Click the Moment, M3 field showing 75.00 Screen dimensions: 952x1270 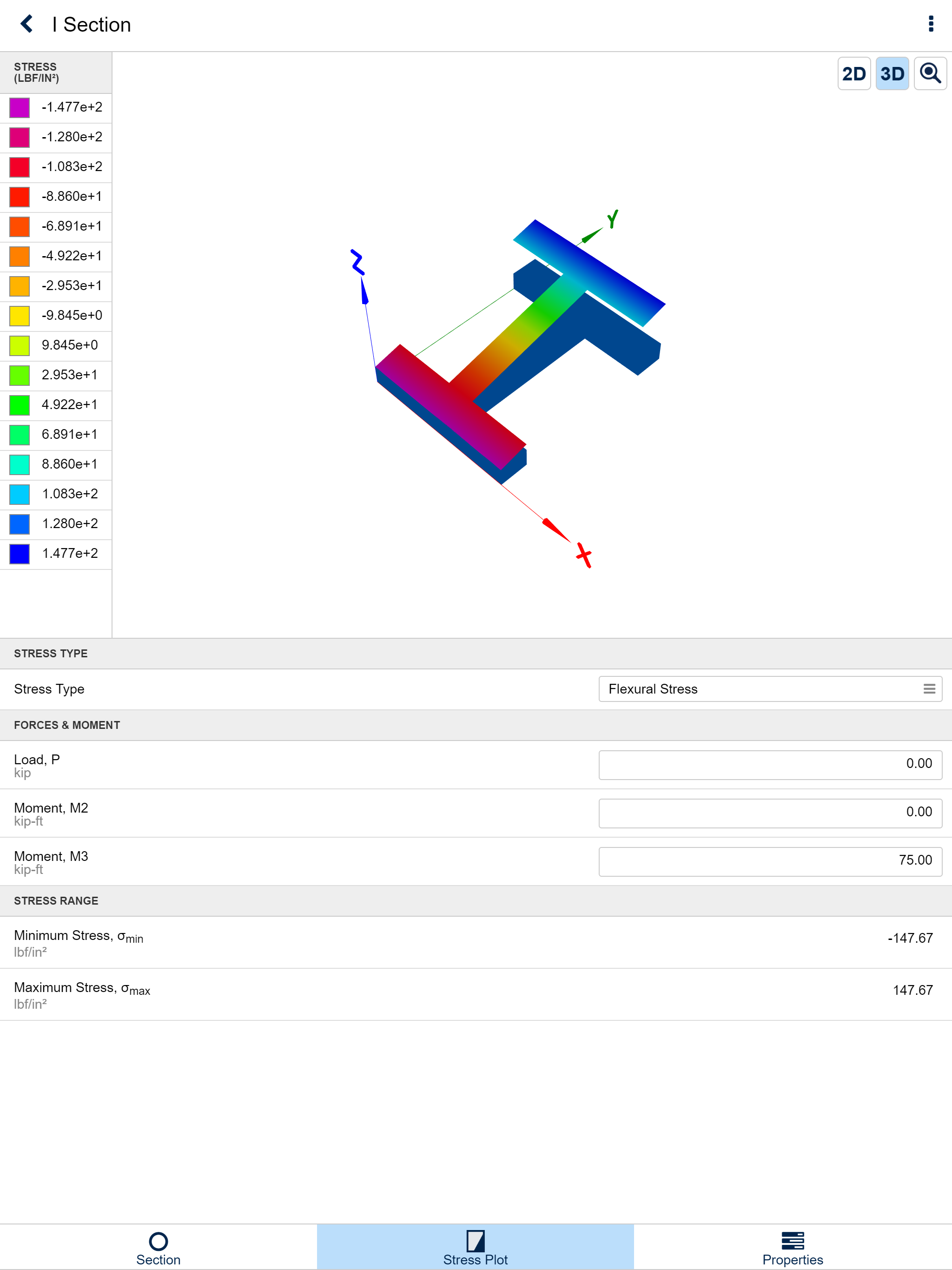[x=769, y=860]
